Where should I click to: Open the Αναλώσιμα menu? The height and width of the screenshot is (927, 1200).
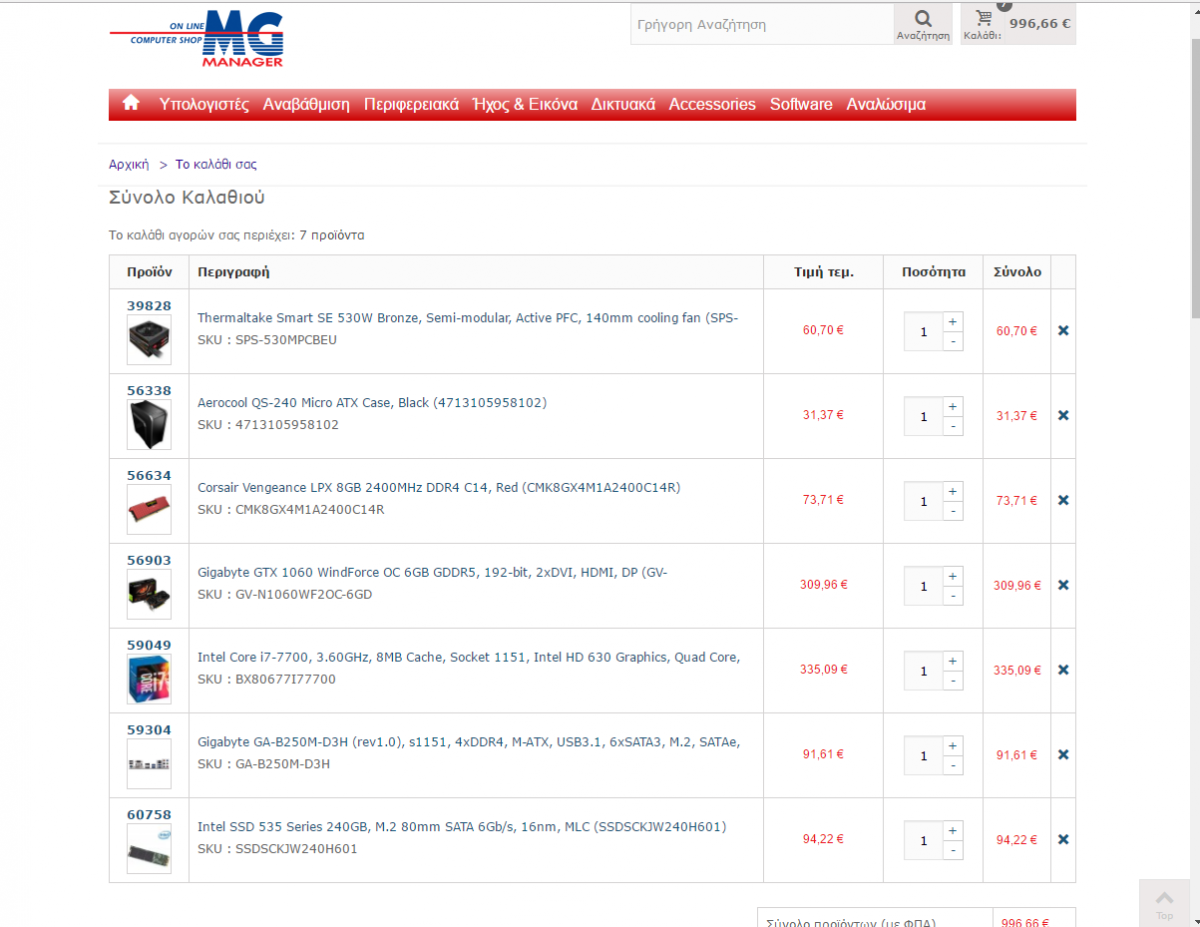pyautogui.click(x=886, y=104)
